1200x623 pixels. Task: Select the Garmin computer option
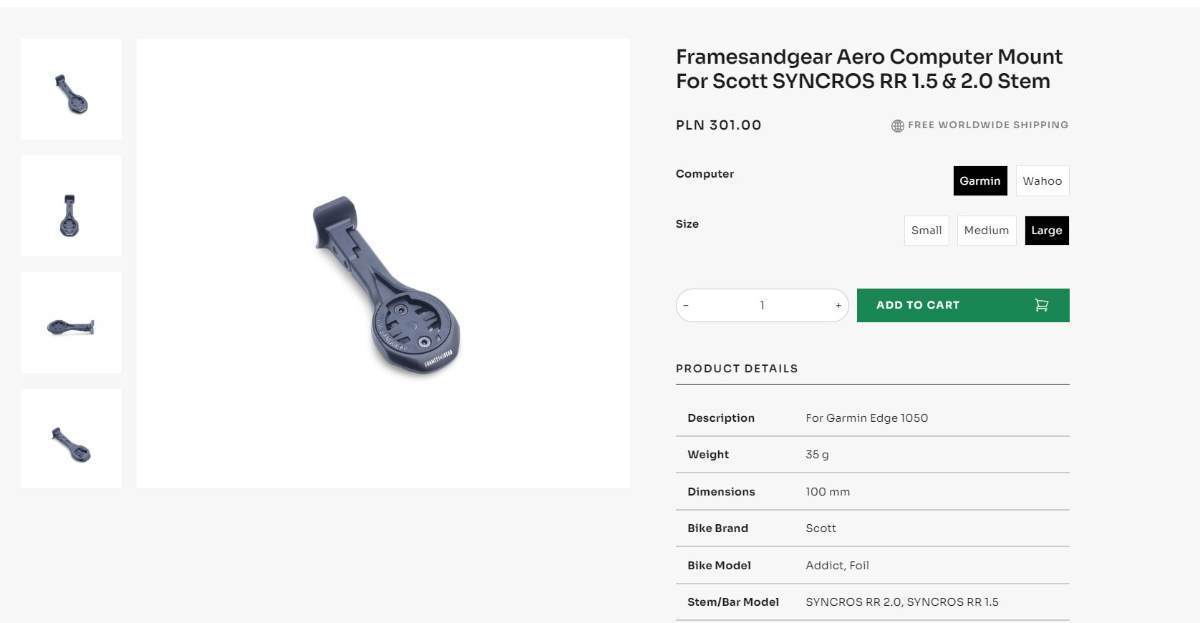point(980,181)
